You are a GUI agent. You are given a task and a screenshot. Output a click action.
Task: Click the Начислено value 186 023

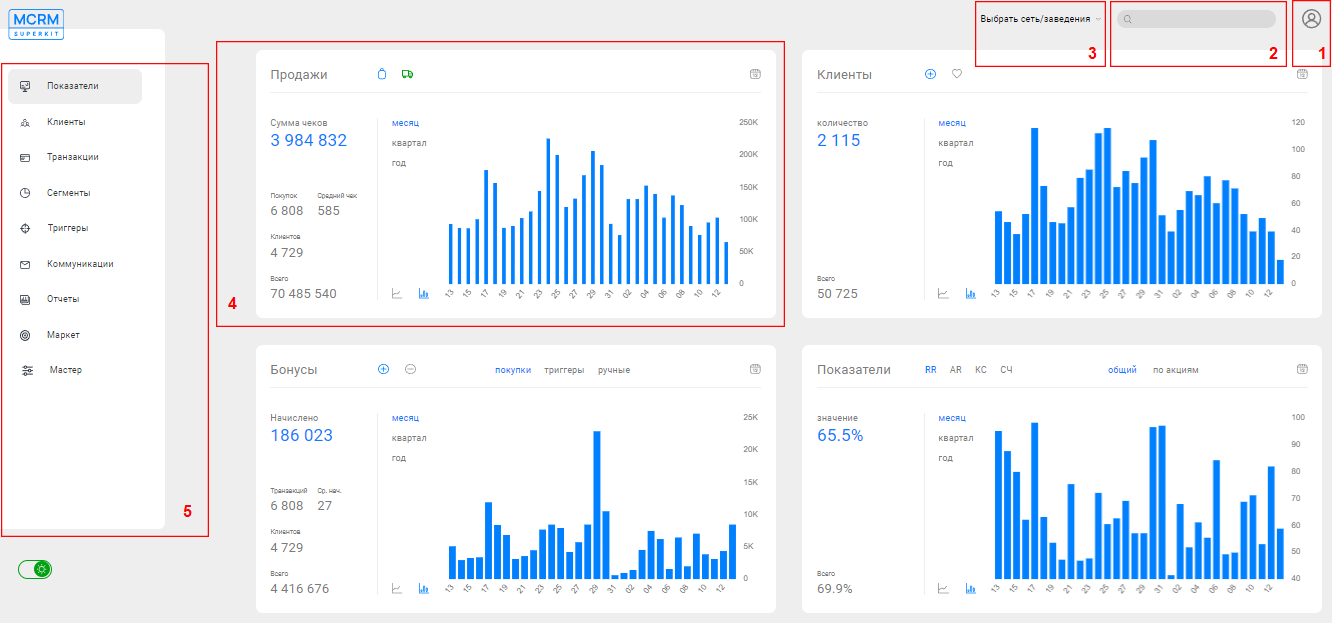[300, 435]
